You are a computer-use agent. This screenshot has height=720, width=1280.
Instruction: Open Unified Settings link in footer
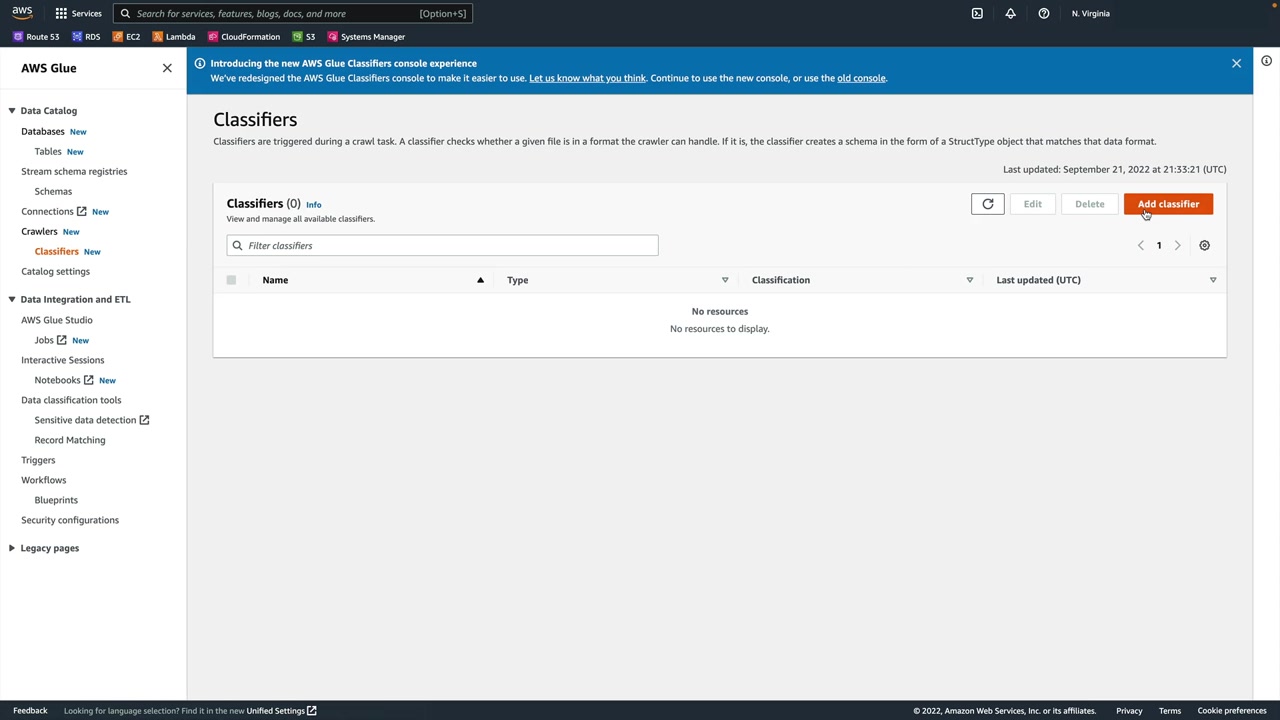point(281,711)
